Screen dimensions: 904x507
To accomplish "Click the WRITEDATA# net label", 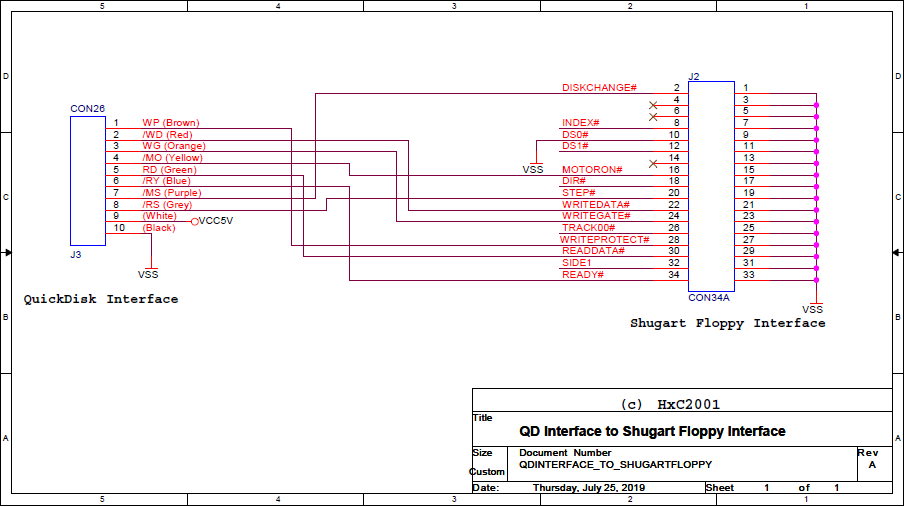I will point(596,205).
